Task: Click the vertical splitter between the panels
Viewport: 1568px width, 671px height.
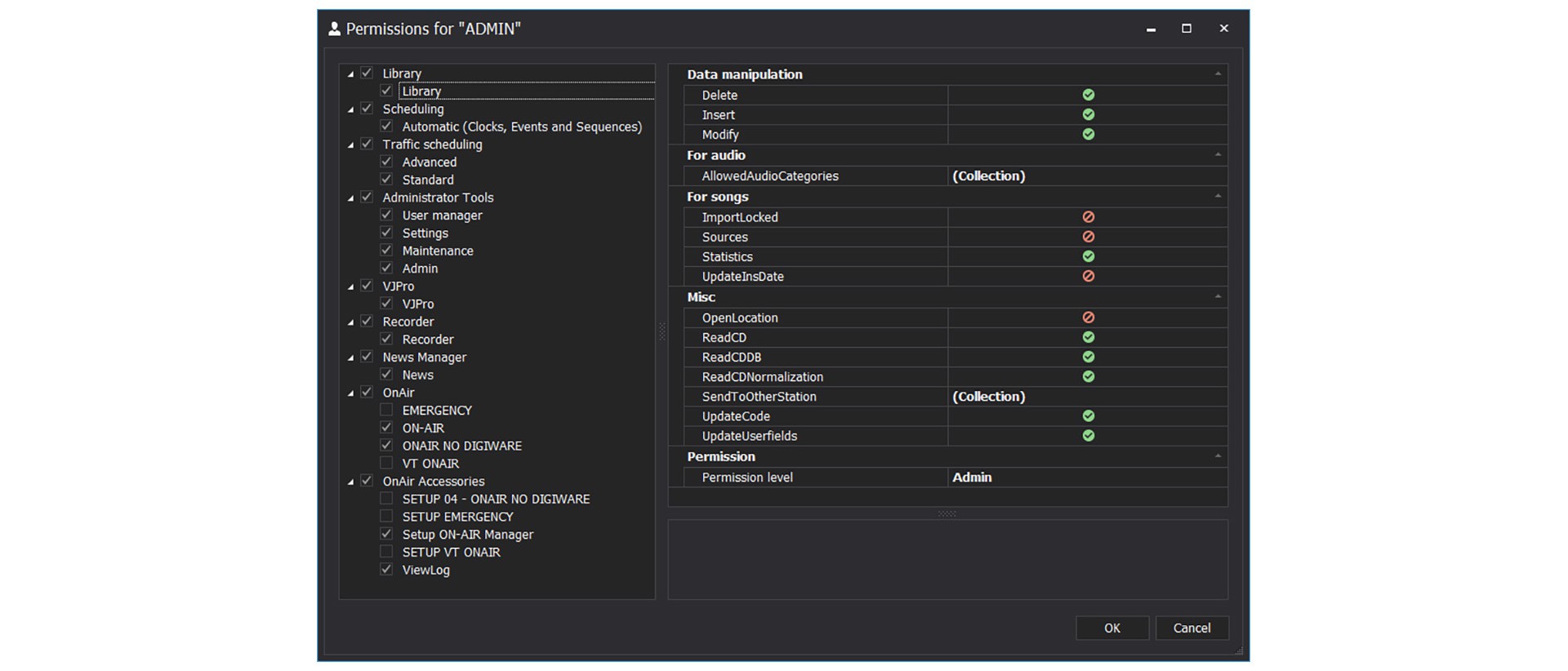Action: click(661, 331)
